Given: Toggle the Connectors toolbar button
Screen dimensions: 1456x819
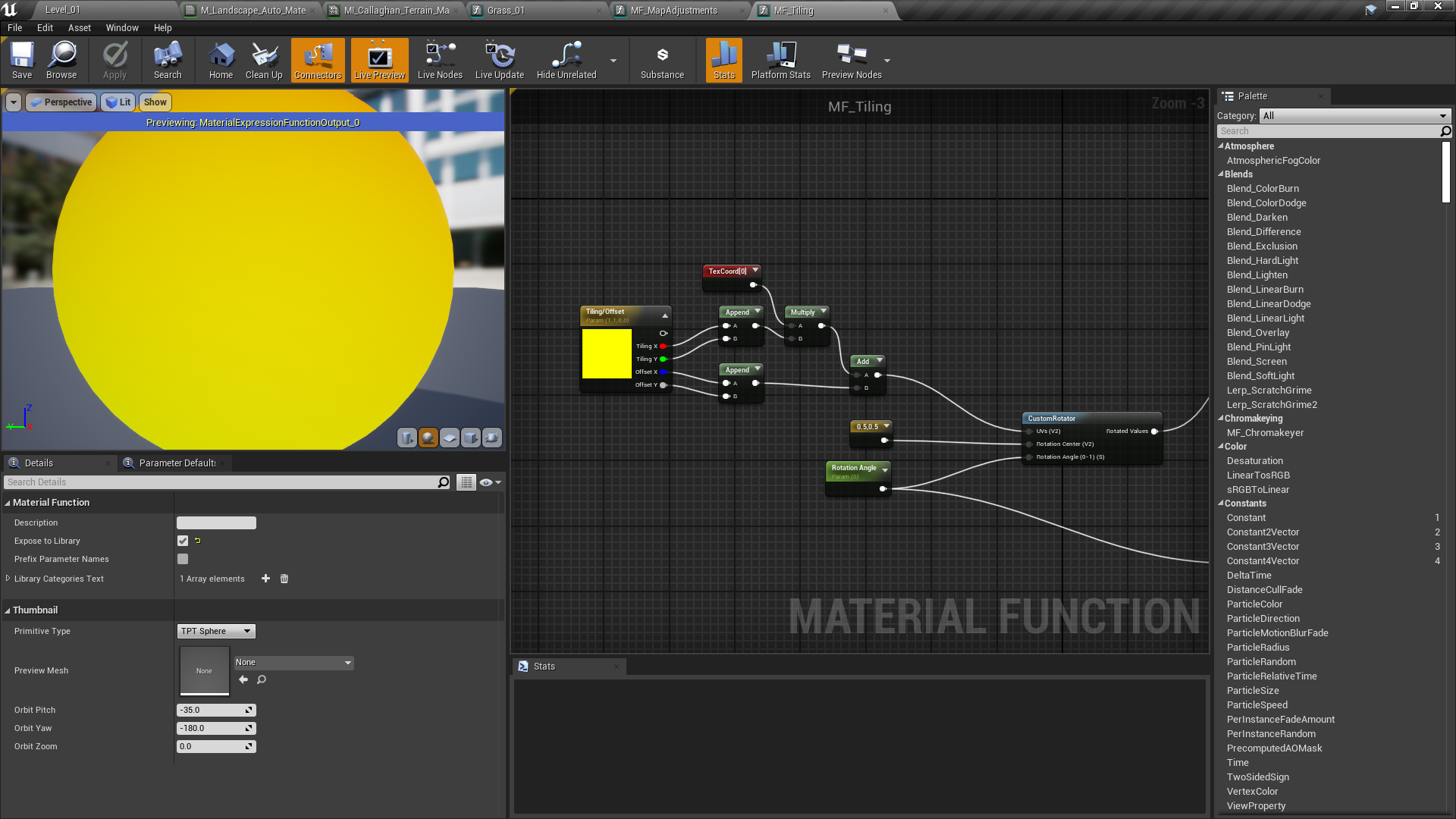Looking at the screenshot, I should 318,60.
